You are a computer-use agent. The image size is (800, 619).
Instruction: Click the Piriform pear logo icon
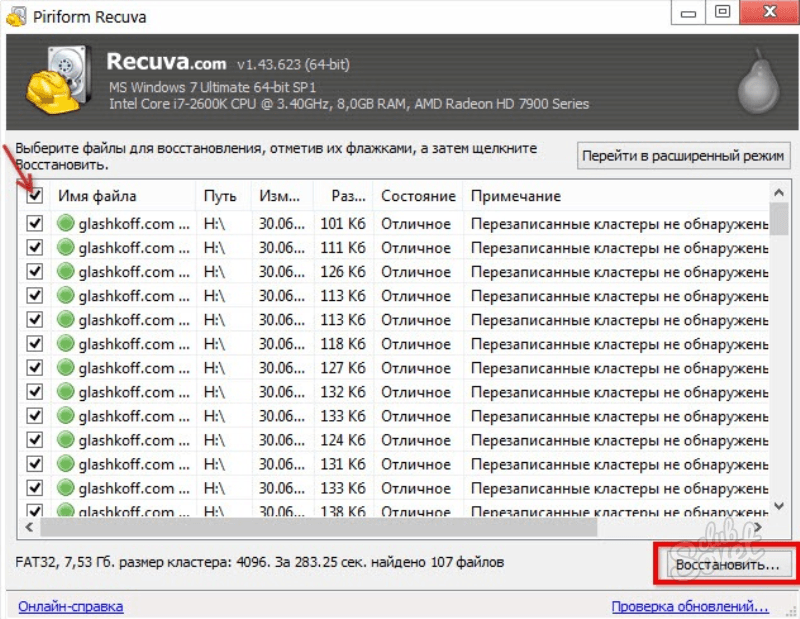click(756, 83)
